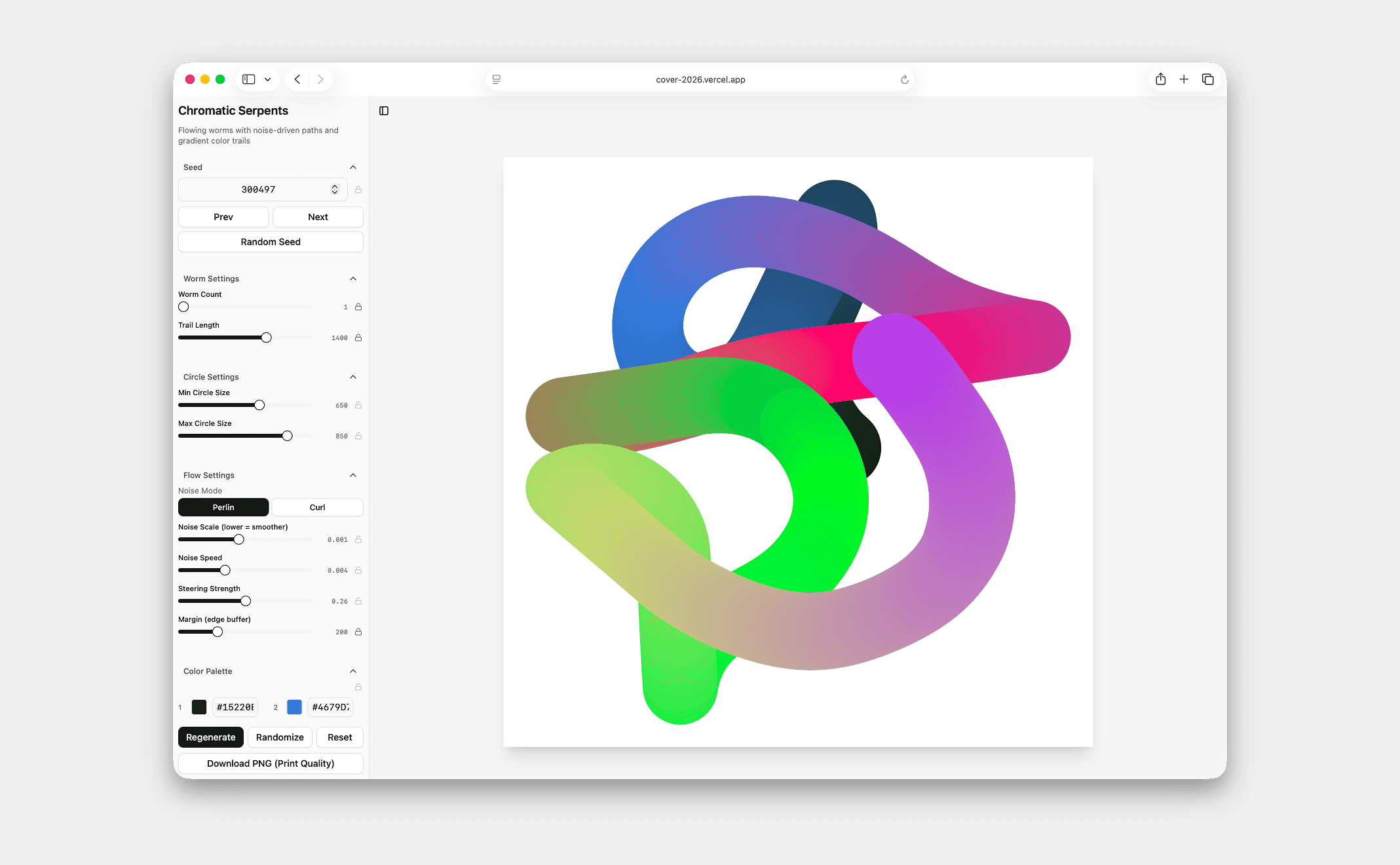Go forward with the browser forward arrow
The image size is (1400, 865).
pyautogui.click(x=320, y=79)
